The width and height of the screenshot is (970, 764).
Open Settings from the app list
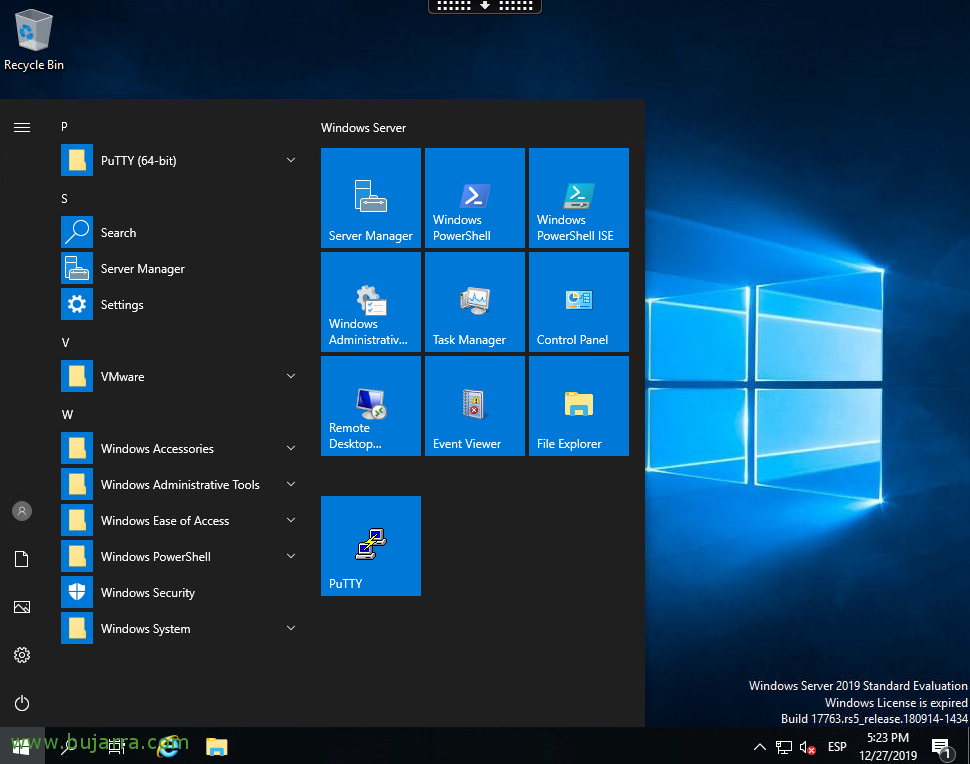pyautogui.click(x=181, y=304)
